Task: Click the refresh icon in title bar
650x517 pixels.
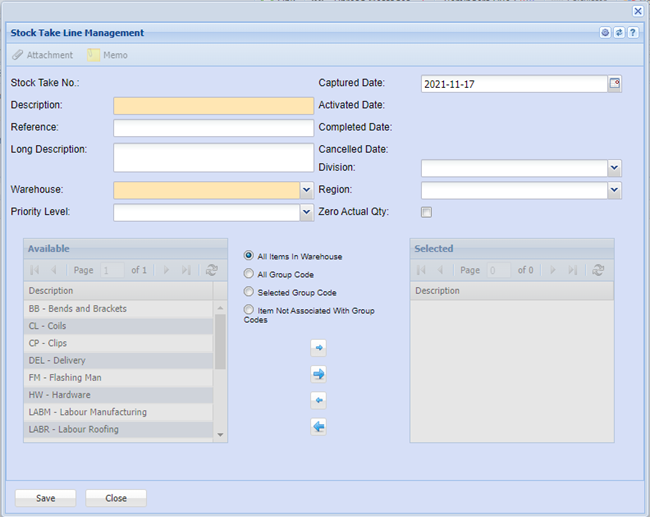Action: click(619, 33)
